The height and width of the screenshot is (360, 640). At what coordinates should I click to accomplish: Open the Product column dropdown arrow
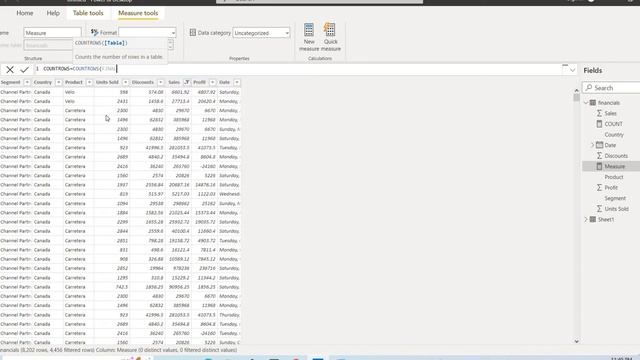pyautogui.click(x=89, y=82)
